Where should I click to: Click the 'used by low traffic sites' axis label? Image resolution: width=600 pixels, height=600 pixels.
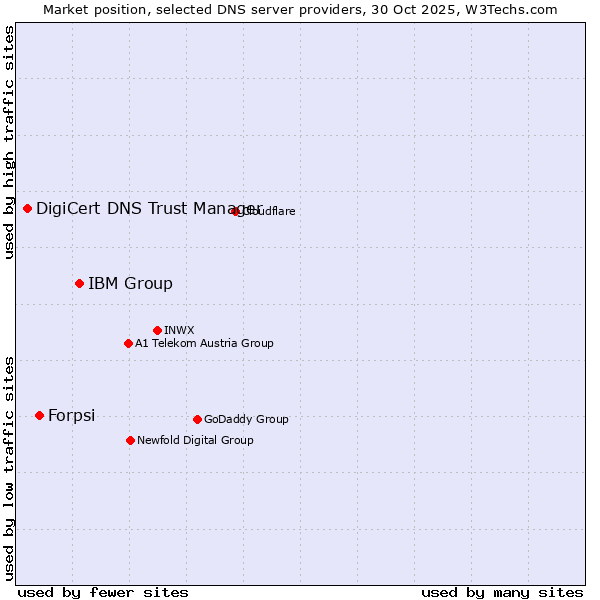(9, 467)
